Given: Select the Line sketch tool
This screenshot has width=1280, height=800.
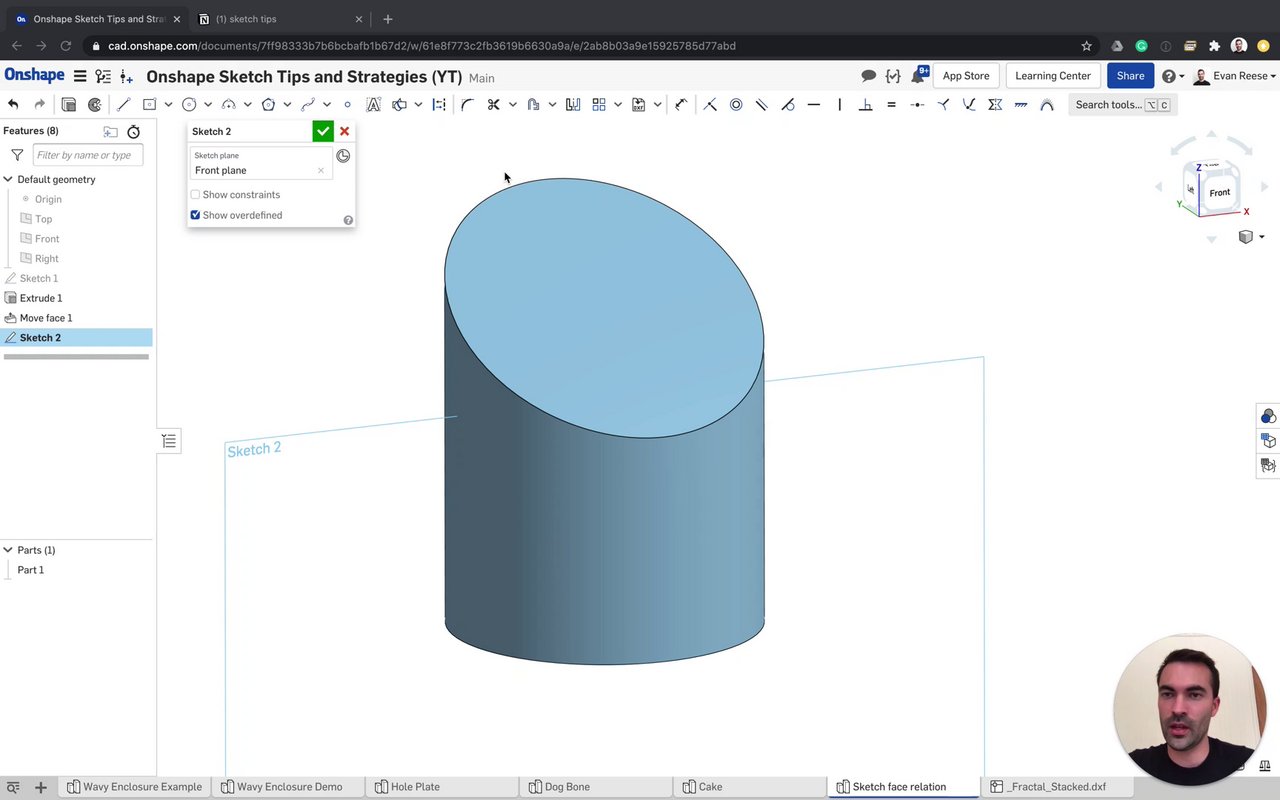Looking at the screenshot, I should pos(124,105).
